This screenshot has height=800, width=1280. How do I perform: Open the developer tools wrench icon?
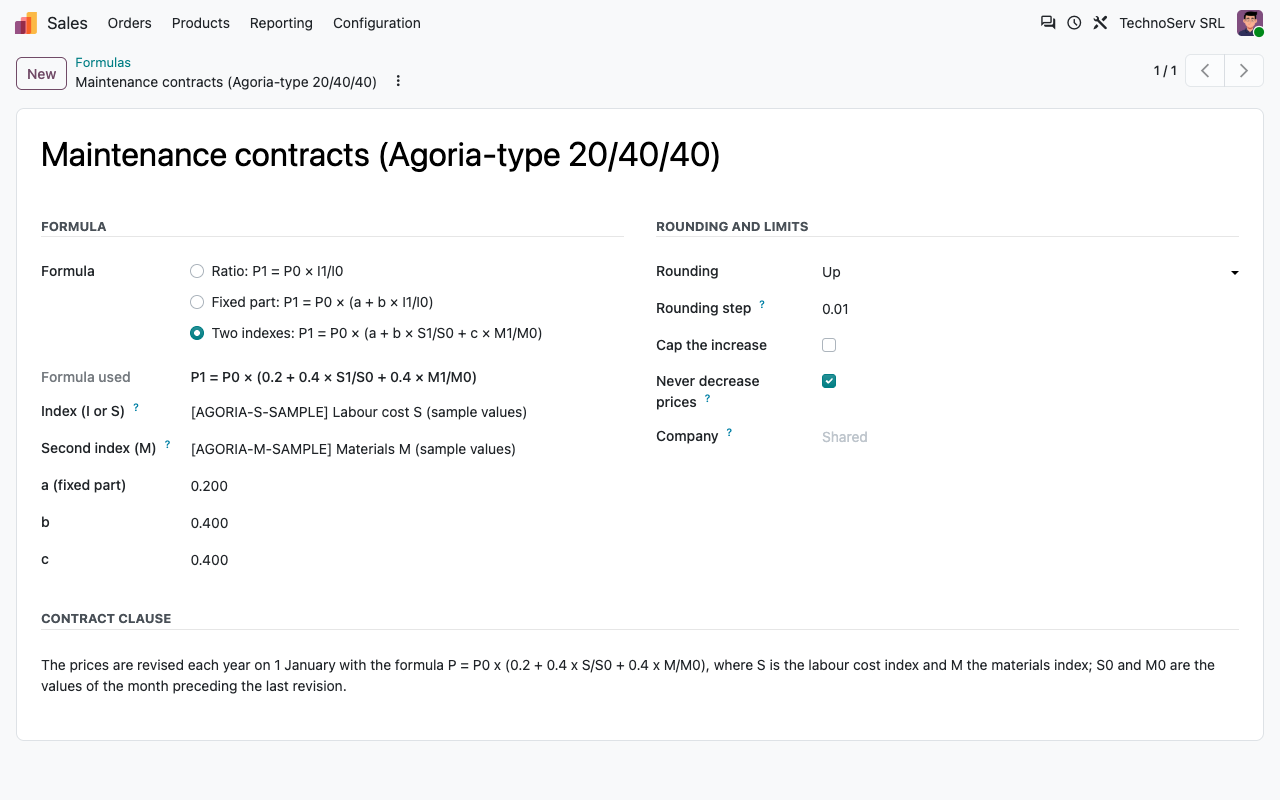click(1100, 22)
